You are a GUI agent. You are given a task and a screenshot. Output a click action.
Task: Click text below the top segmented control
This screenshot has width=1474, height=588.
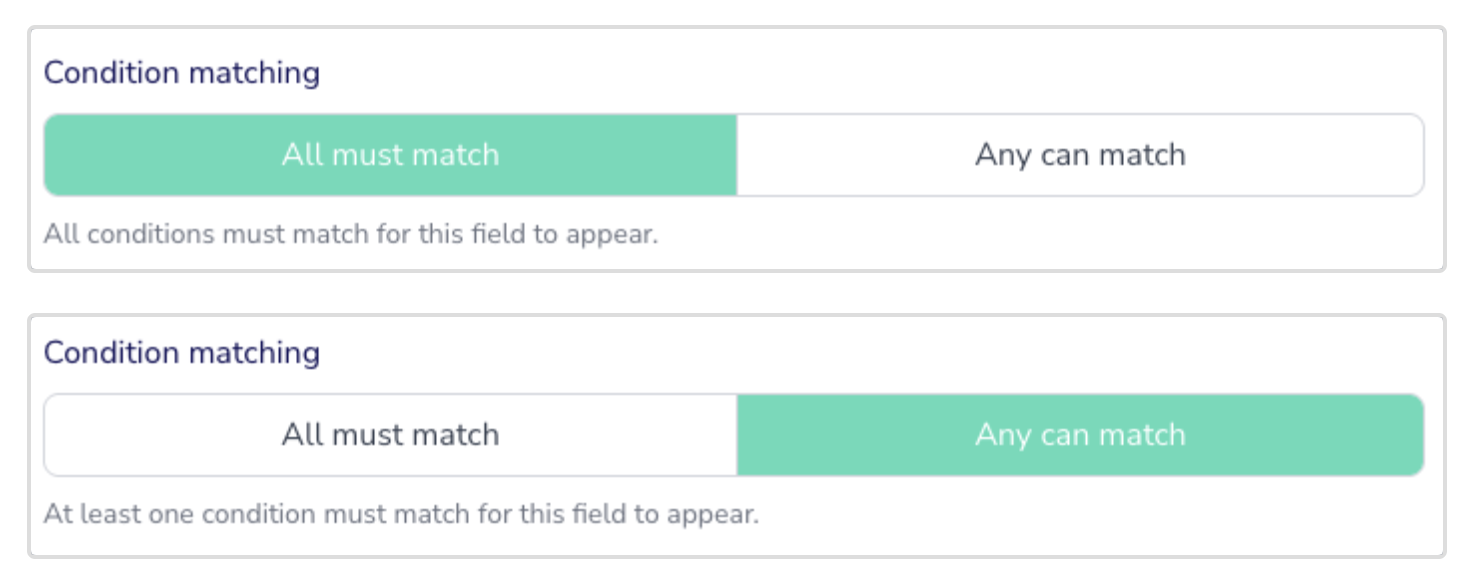[x=351, y=235]
